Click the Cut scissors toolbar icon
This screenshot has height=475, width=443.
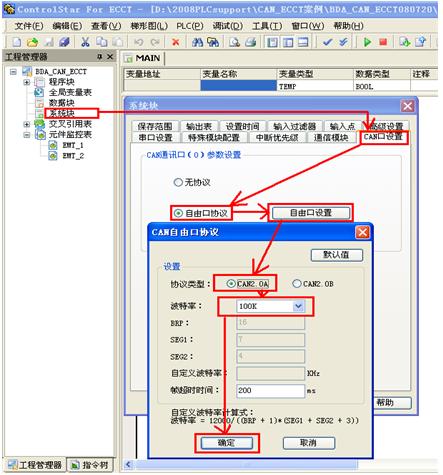pyautogui.click(x=85, y=42)
